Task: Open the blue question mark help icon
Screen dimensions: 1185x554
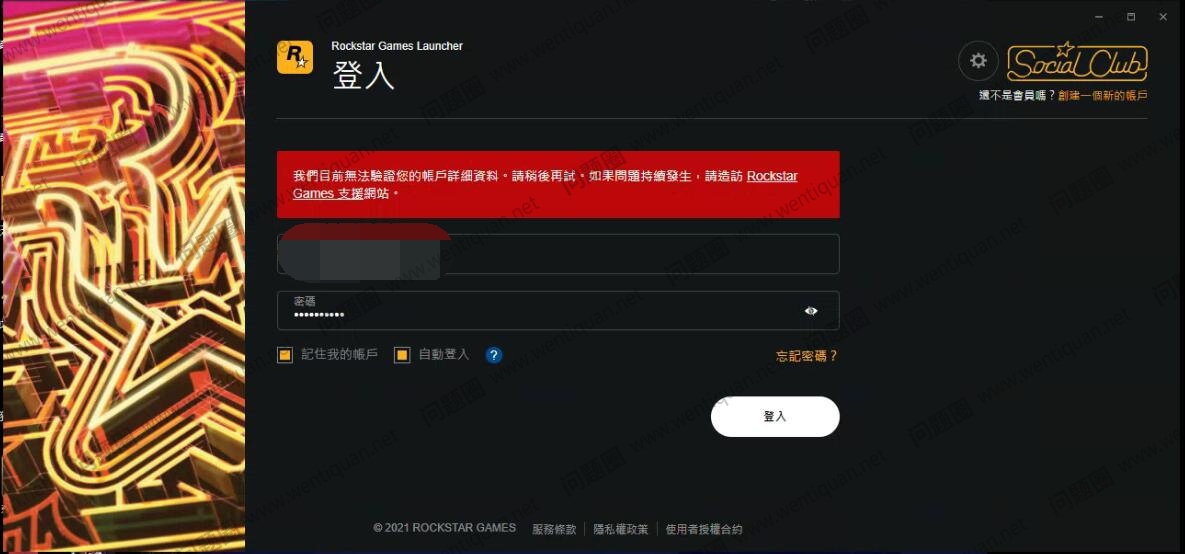Action: (494, 354)
